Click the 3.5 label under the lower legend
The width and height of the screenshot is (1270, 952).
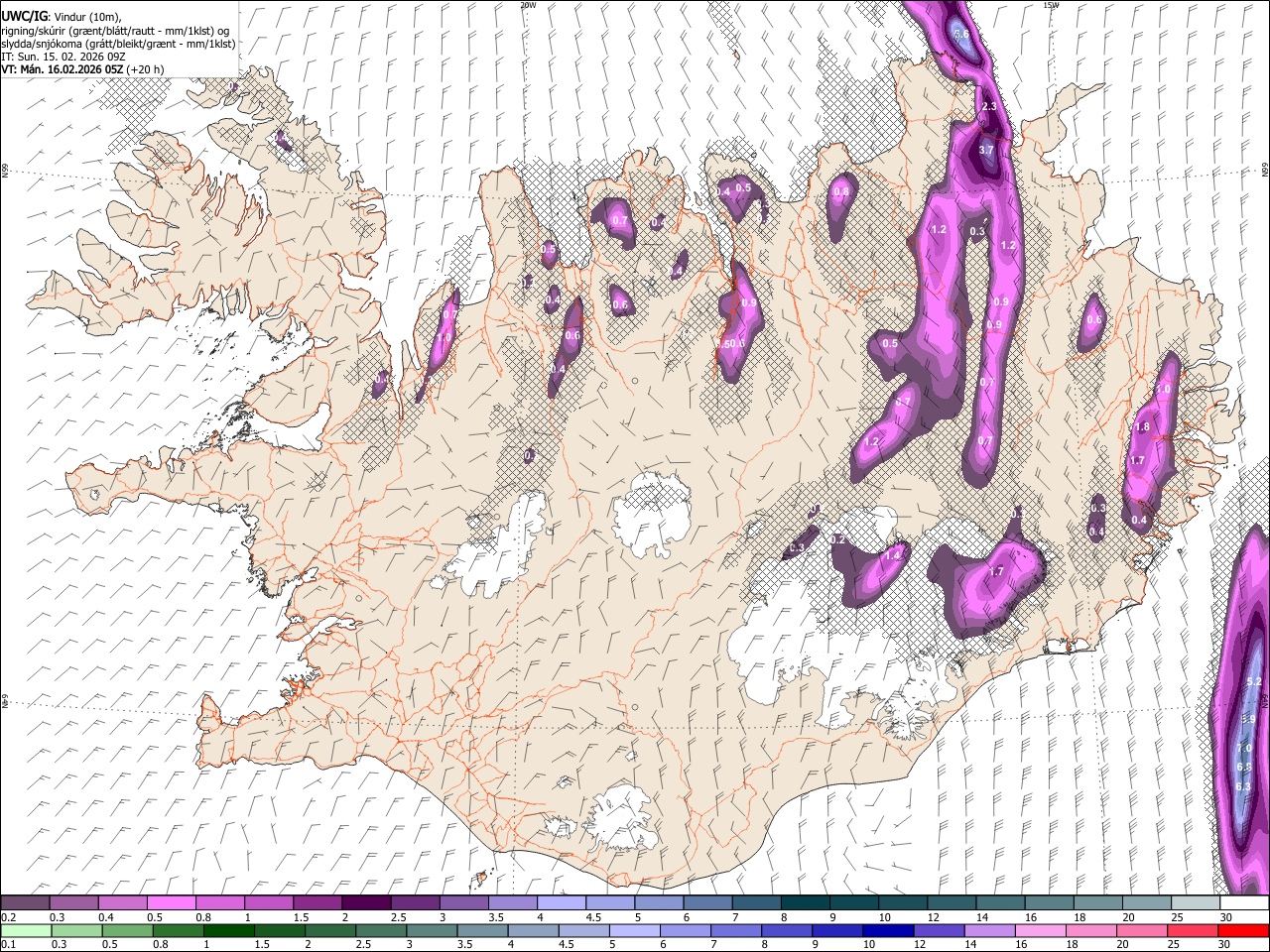pos(464,944)
